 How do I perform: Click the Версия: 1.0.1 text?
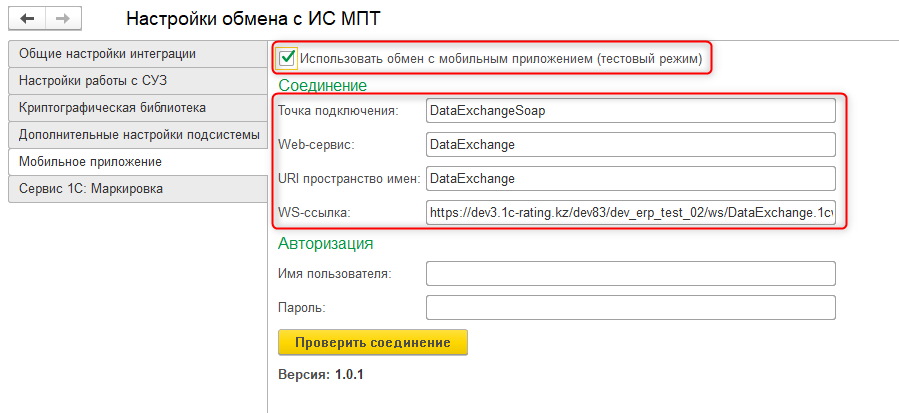click(321, 375)
